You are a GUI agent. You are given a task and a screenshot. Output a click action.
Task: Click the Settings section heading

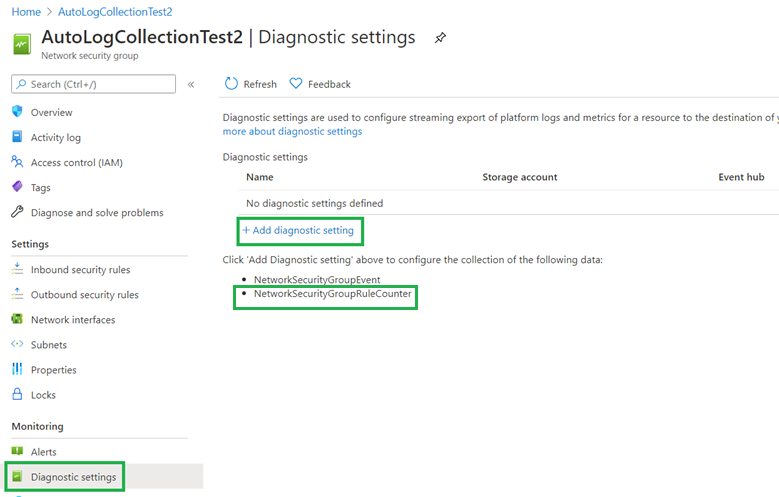pyautogui.click(x=30, y=244)
